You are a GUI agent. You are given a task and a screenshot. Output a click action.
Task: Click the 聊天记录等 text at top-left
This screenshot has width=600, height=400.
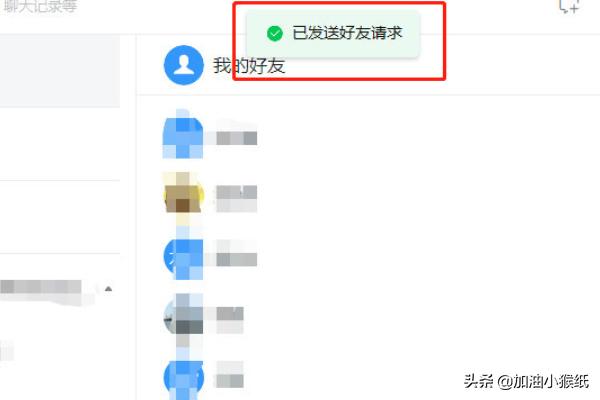coord(40,6)
